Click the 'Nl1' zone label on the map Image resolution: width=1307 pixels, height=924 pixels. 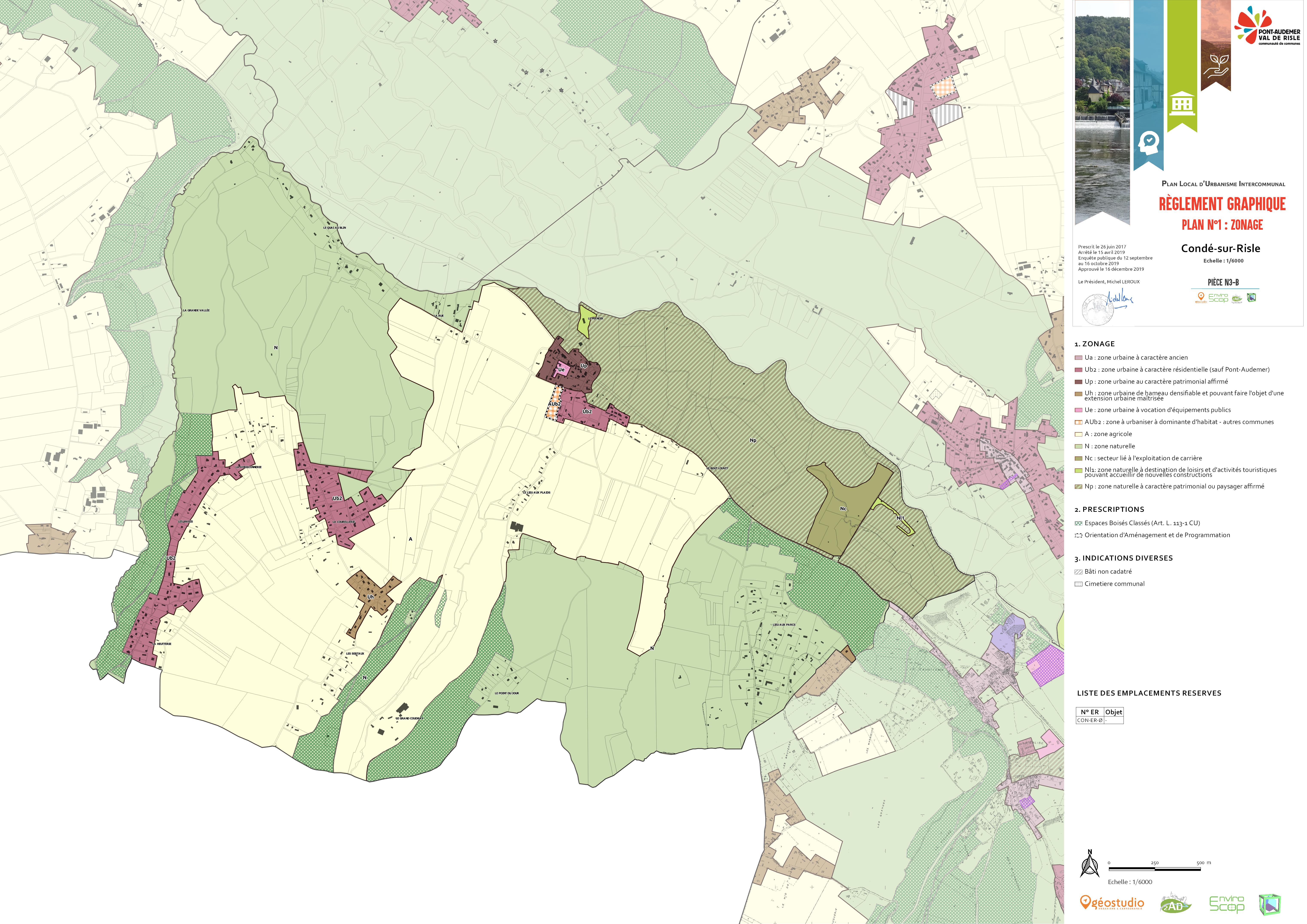[x=901, y=518]
